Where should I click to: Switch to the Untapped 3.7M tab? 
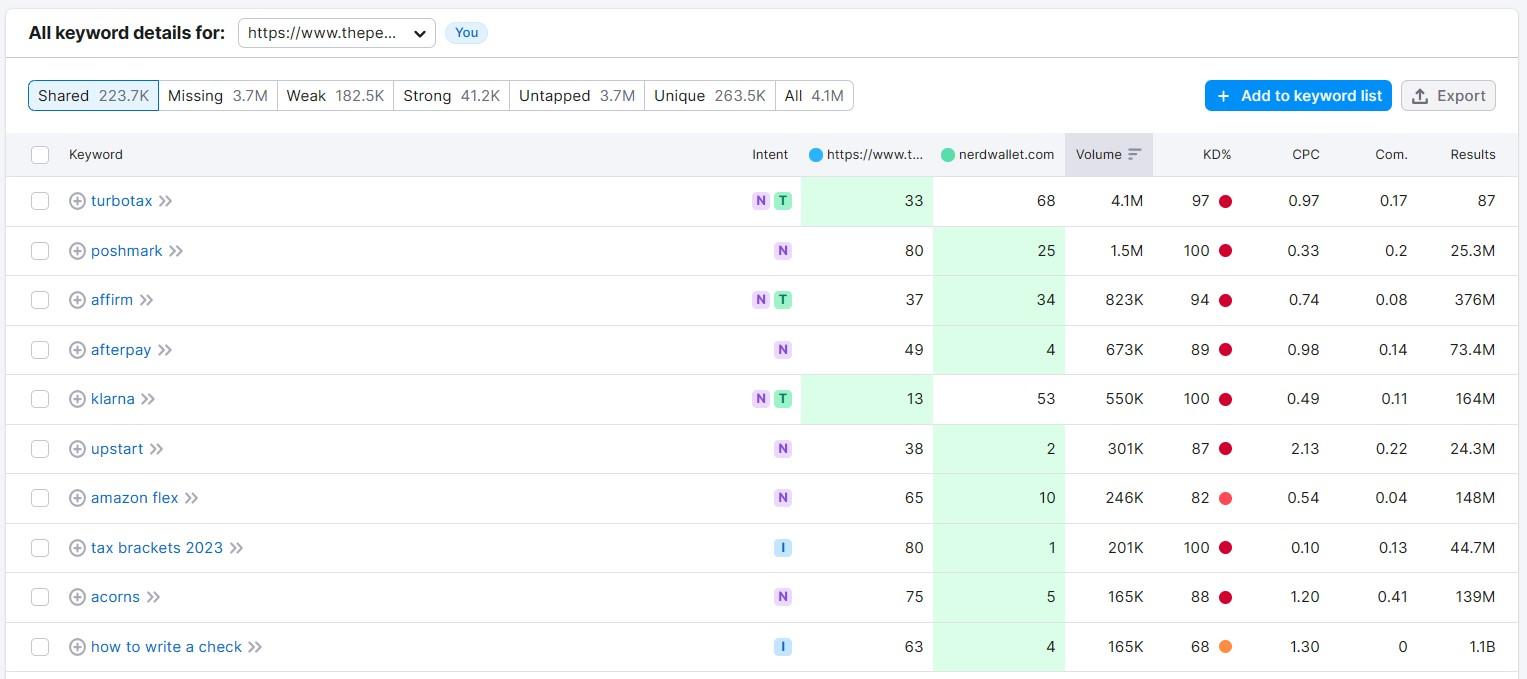pyautogui.click(x=577, y=96)
